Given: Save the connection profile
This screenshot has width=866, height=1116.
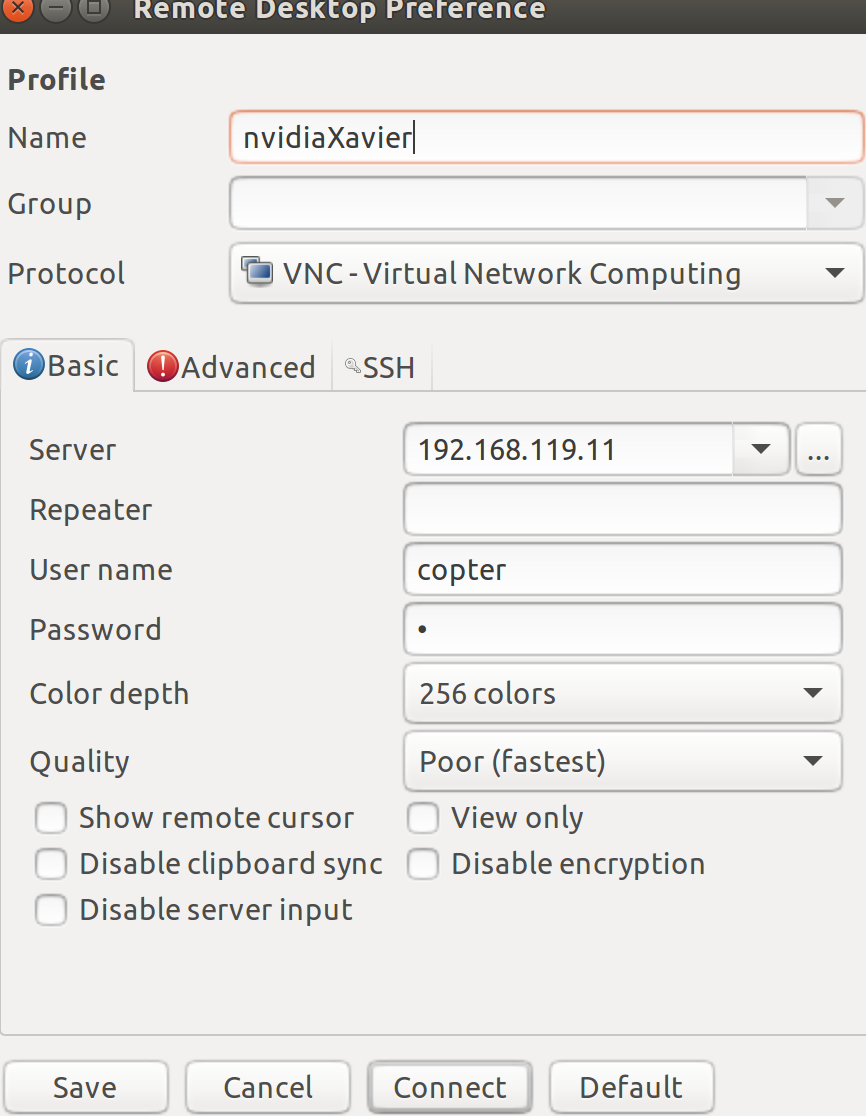Looking at the screenshot, I should 86,1087.
